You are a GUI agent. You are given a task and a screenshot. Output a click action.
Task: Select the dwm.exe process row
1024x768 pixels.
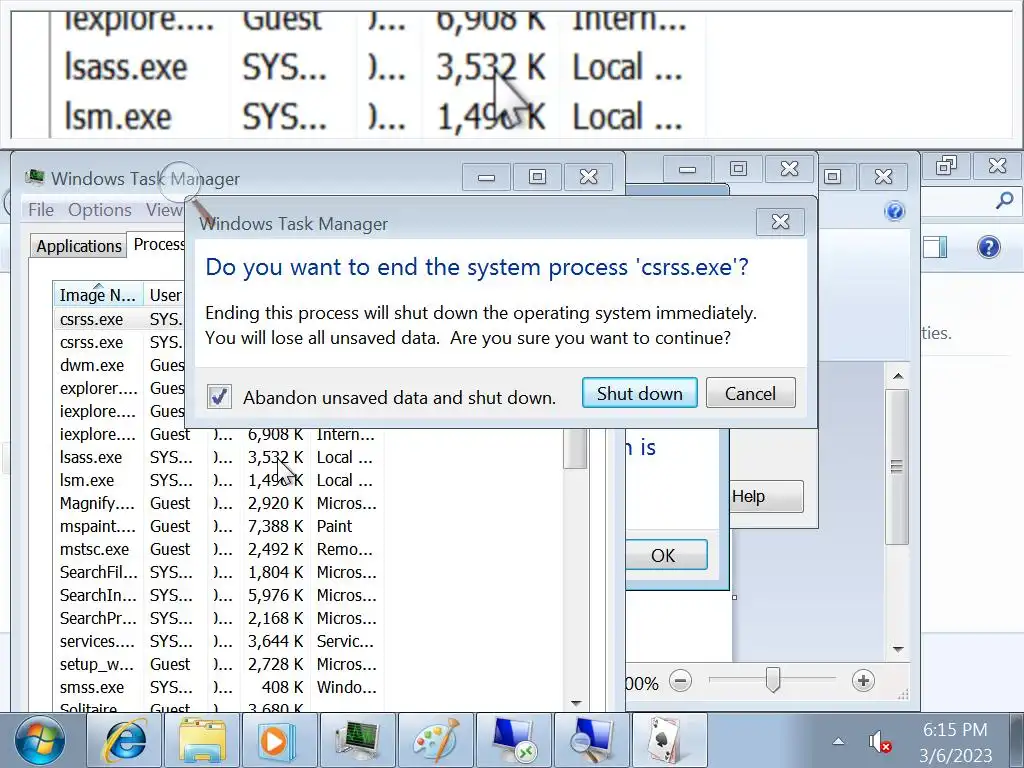(x=120, y=365)
